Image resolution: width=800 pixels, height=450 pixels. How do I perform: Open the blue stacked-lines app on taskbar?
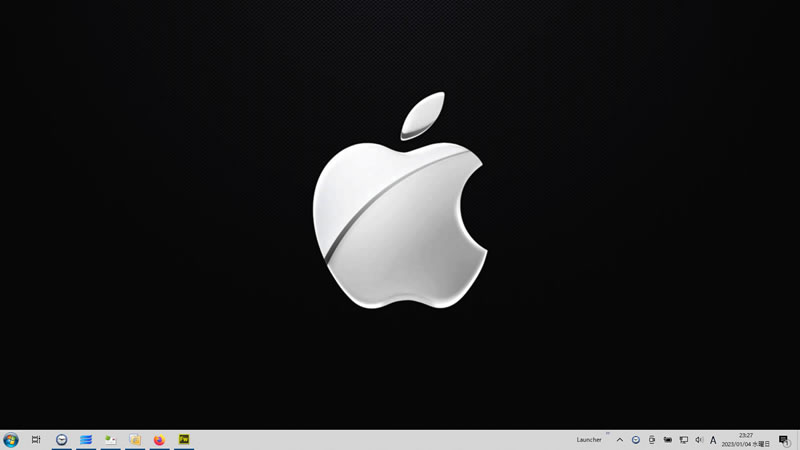pyautogui.click(x=86, y=439)
